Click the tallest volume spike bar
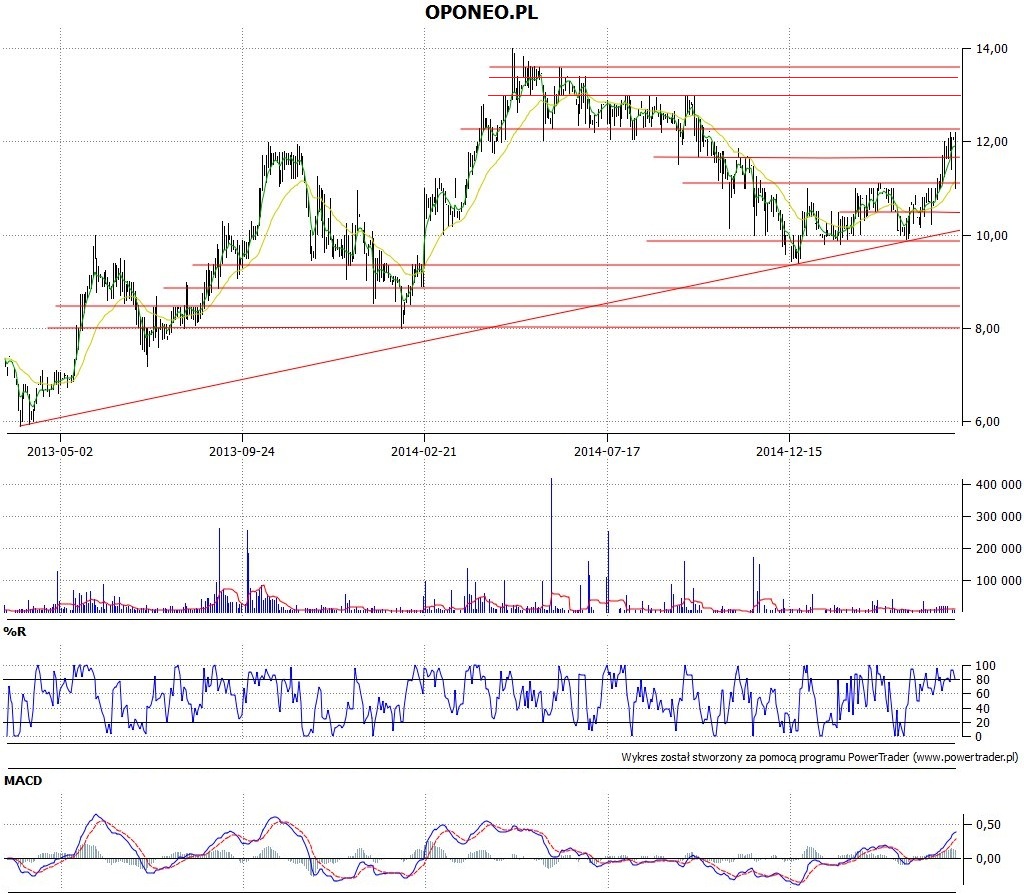 [x=551, y=545]
